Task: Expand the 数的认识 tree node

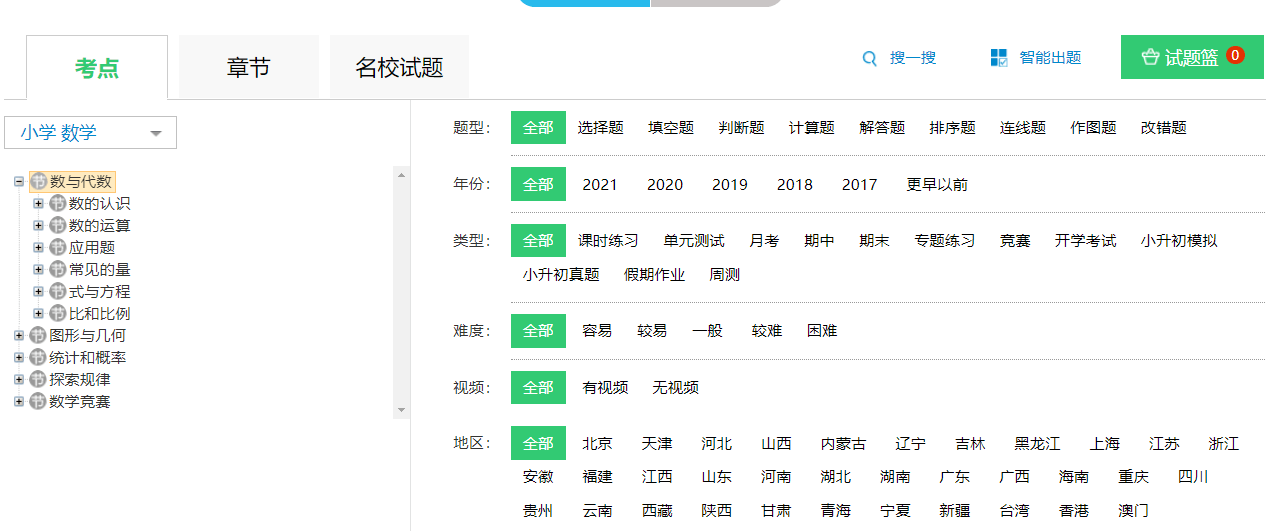Action: click(39, 204)
